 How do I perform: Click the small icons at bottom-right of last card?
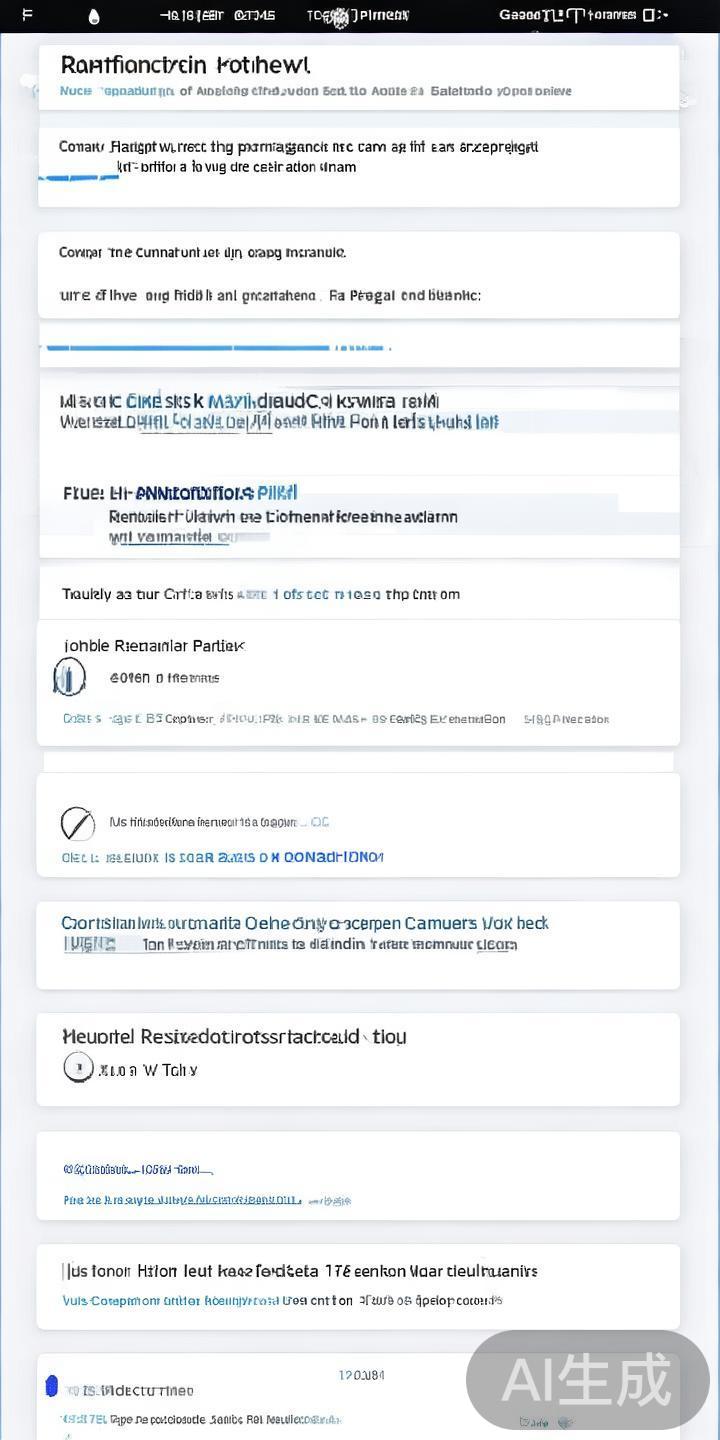[543, 1422]
